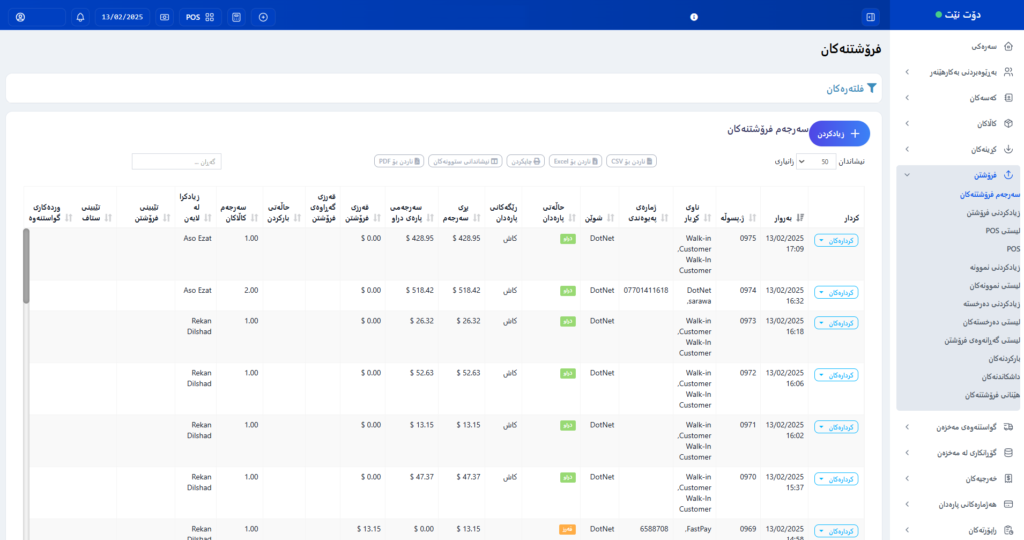This screenshot has width=1024, height=540.
Task: Open notifications bell icon
Action: (x=80, y=17)
